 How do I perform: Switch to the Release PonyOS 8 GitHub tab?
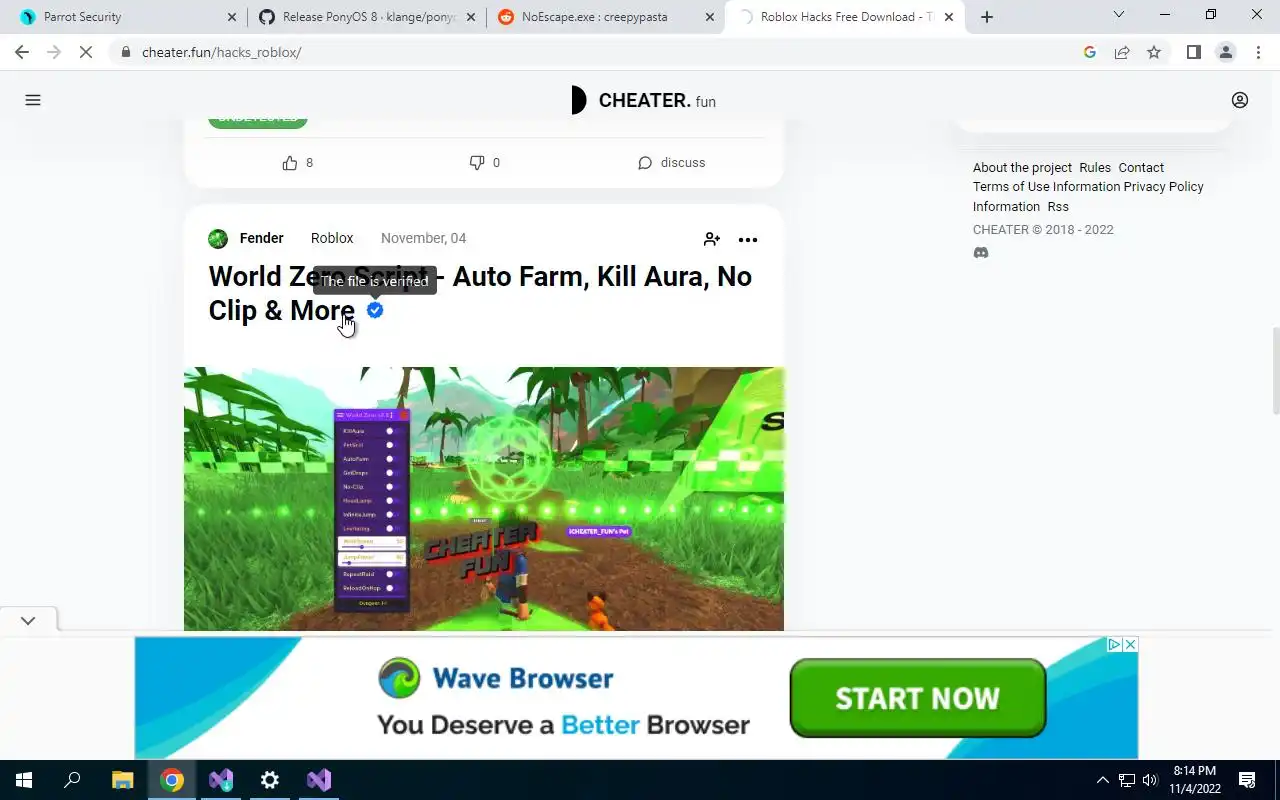click(365, 17)
